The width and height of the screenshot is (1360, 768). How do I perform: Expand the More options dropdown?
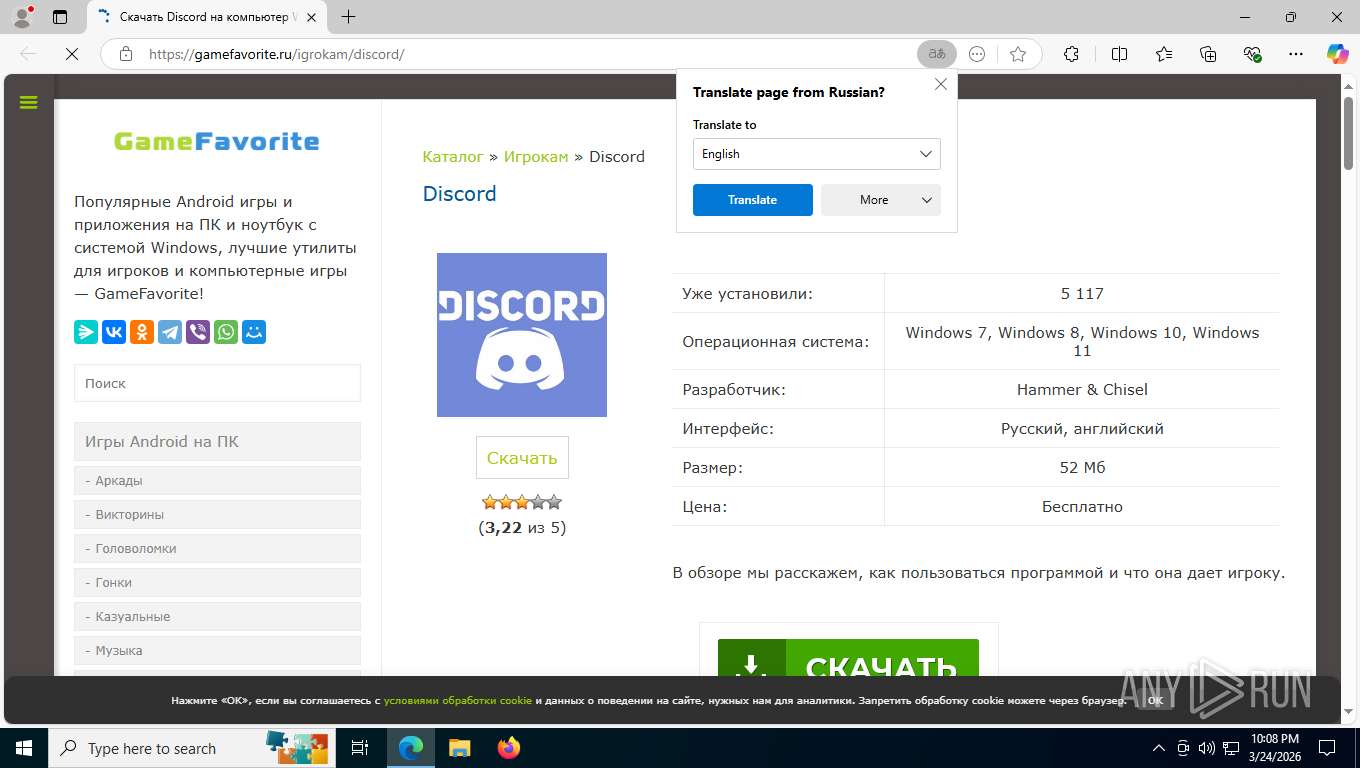coord(881,200)
